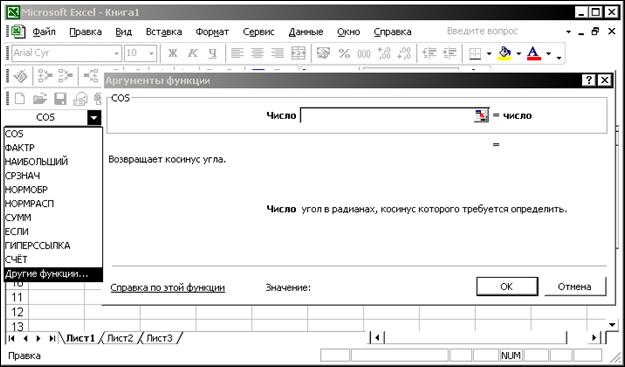The image size is (625, 367).
Task: Apply percent style format
Action: (x=344, y=53)
